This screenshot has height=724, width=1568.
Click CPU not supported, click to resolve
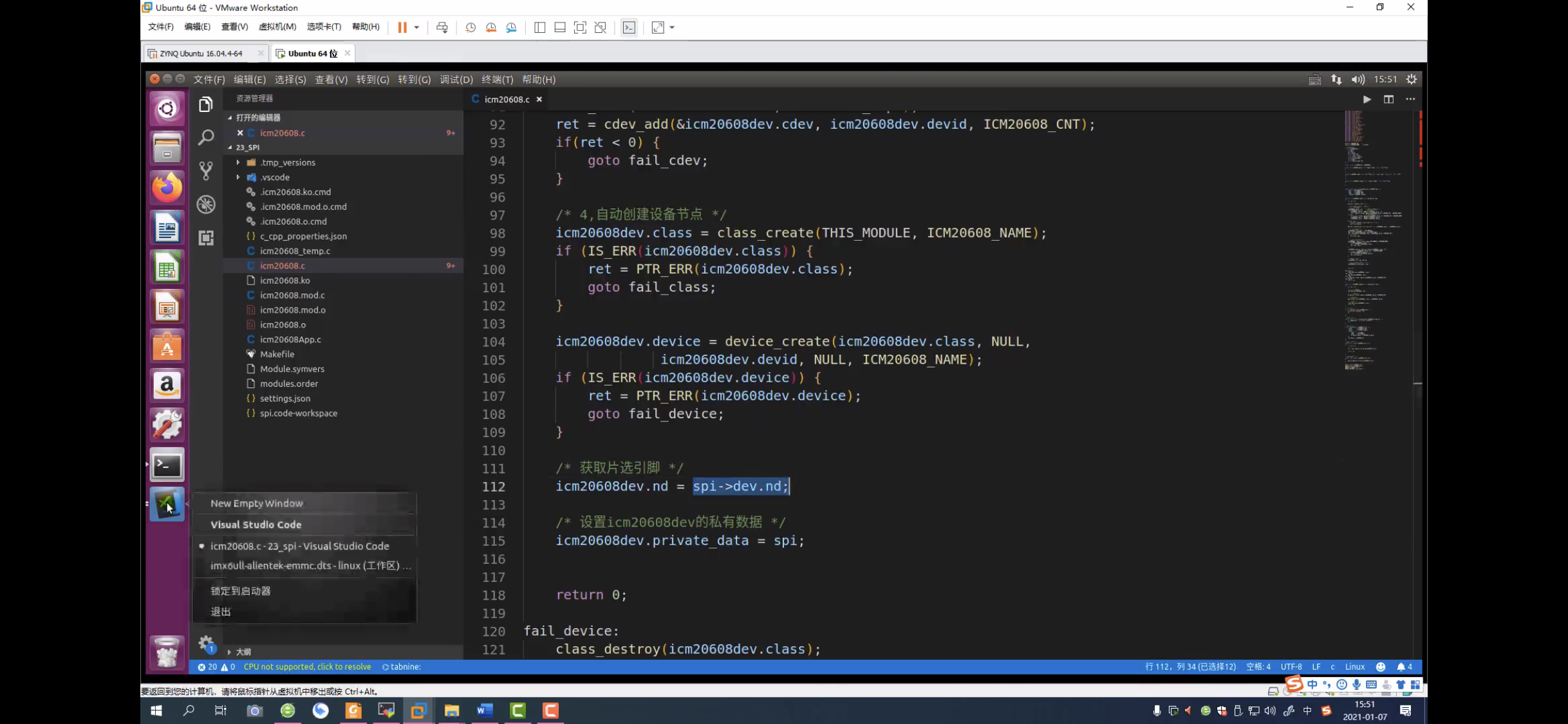[x=307, y=667]
